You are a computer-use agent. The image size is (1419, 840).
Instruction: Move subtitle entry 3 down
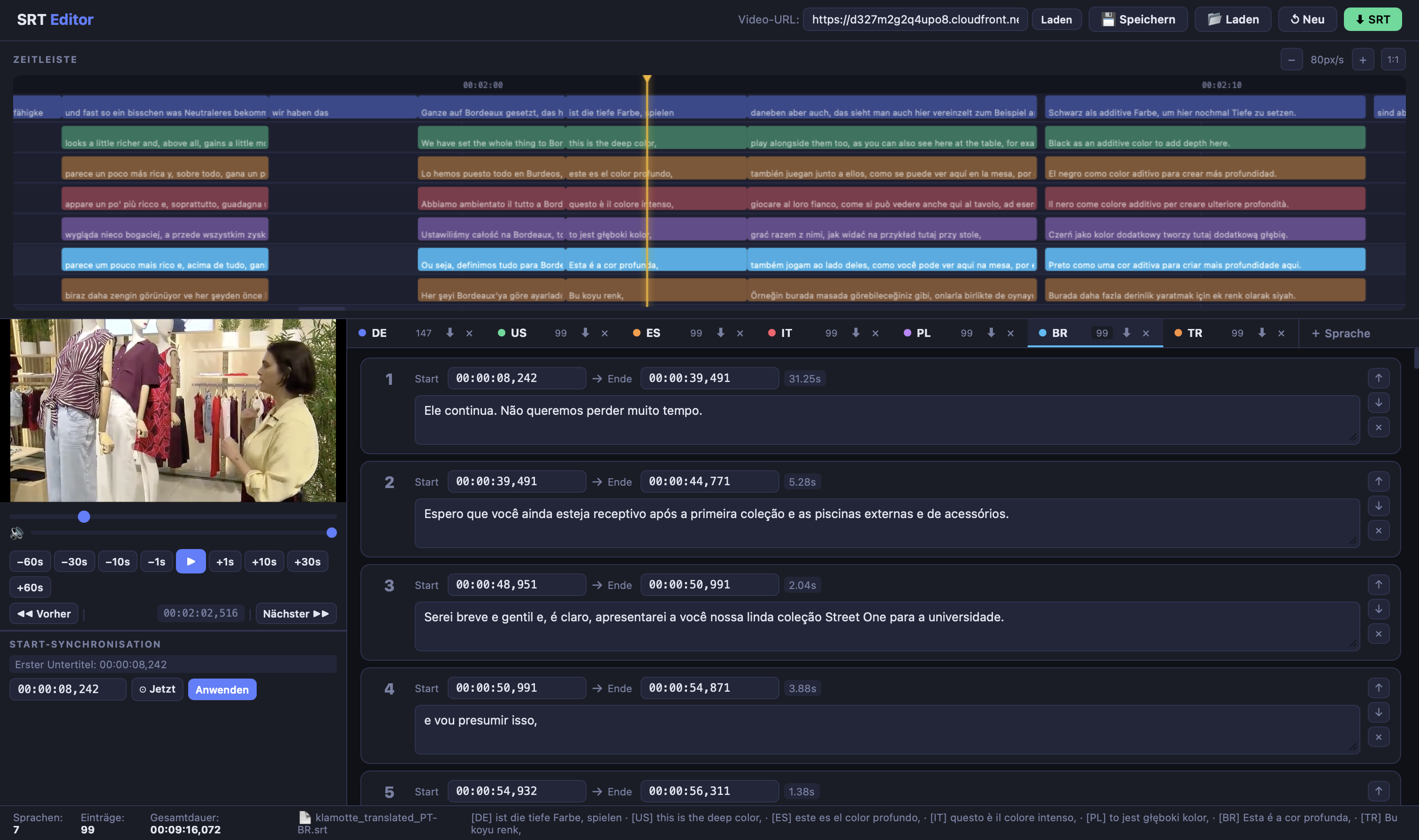tap(1378, 609)
